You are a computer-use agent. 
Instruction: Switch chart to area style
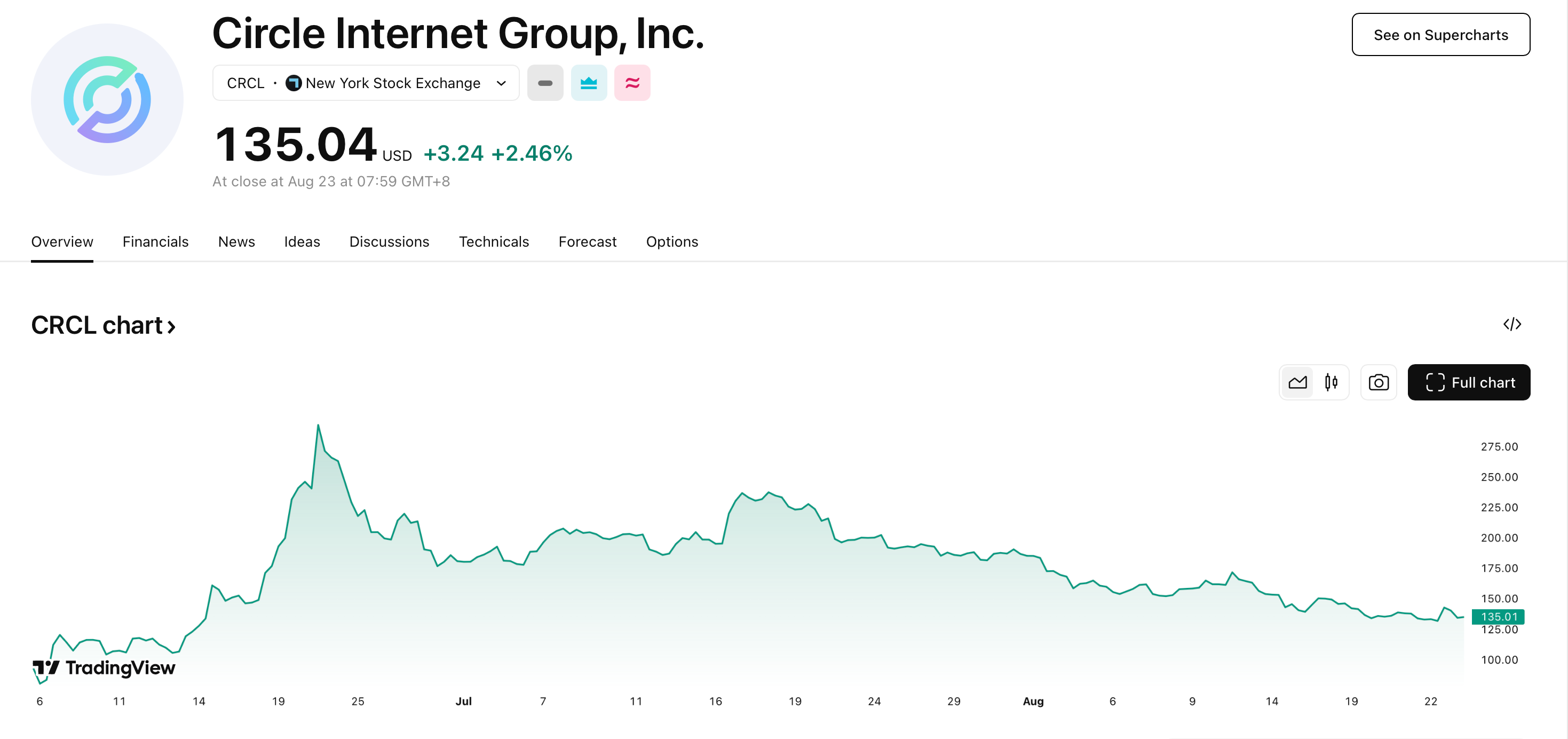[x=1297, y=383]
